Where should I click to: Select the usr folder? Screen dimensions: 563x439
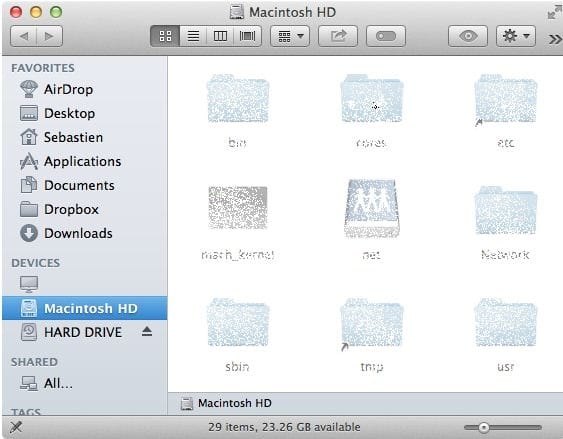[506, 322]
